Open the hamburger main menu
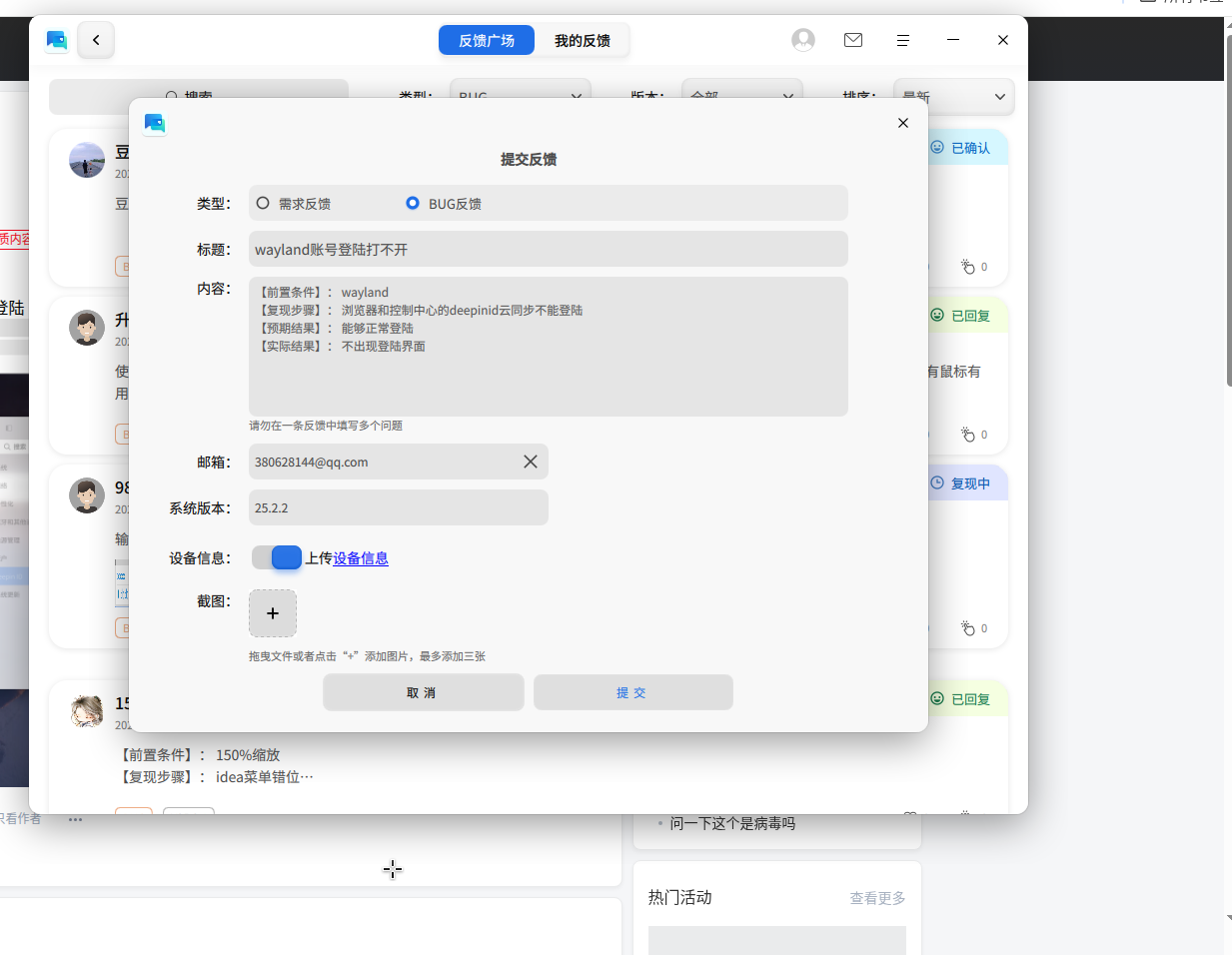This screenshot has height=955, width=1232. pos(903,40)
